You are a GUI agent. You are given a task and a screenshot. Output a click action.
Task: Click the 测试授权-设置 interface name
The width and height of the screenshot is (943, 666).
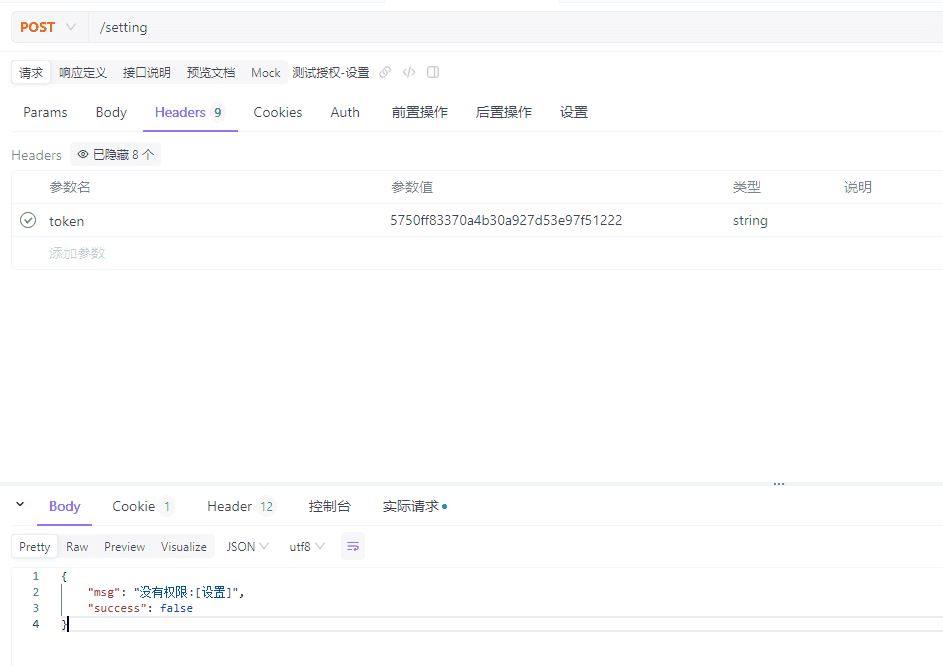[331, 73]
